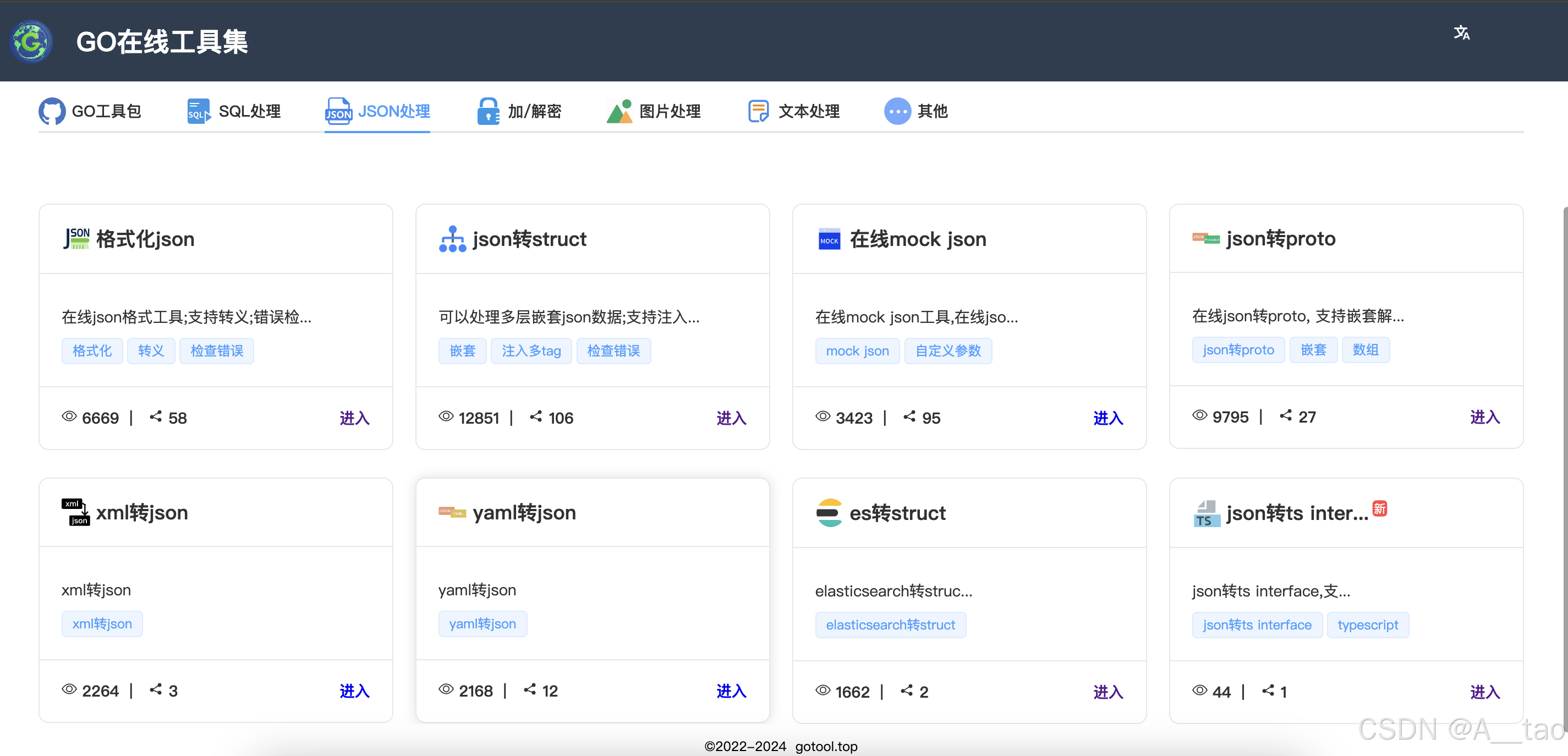Click the xml转json tag
The height and width of the screenshot is (756, 1568).
(x=102, y=624)
